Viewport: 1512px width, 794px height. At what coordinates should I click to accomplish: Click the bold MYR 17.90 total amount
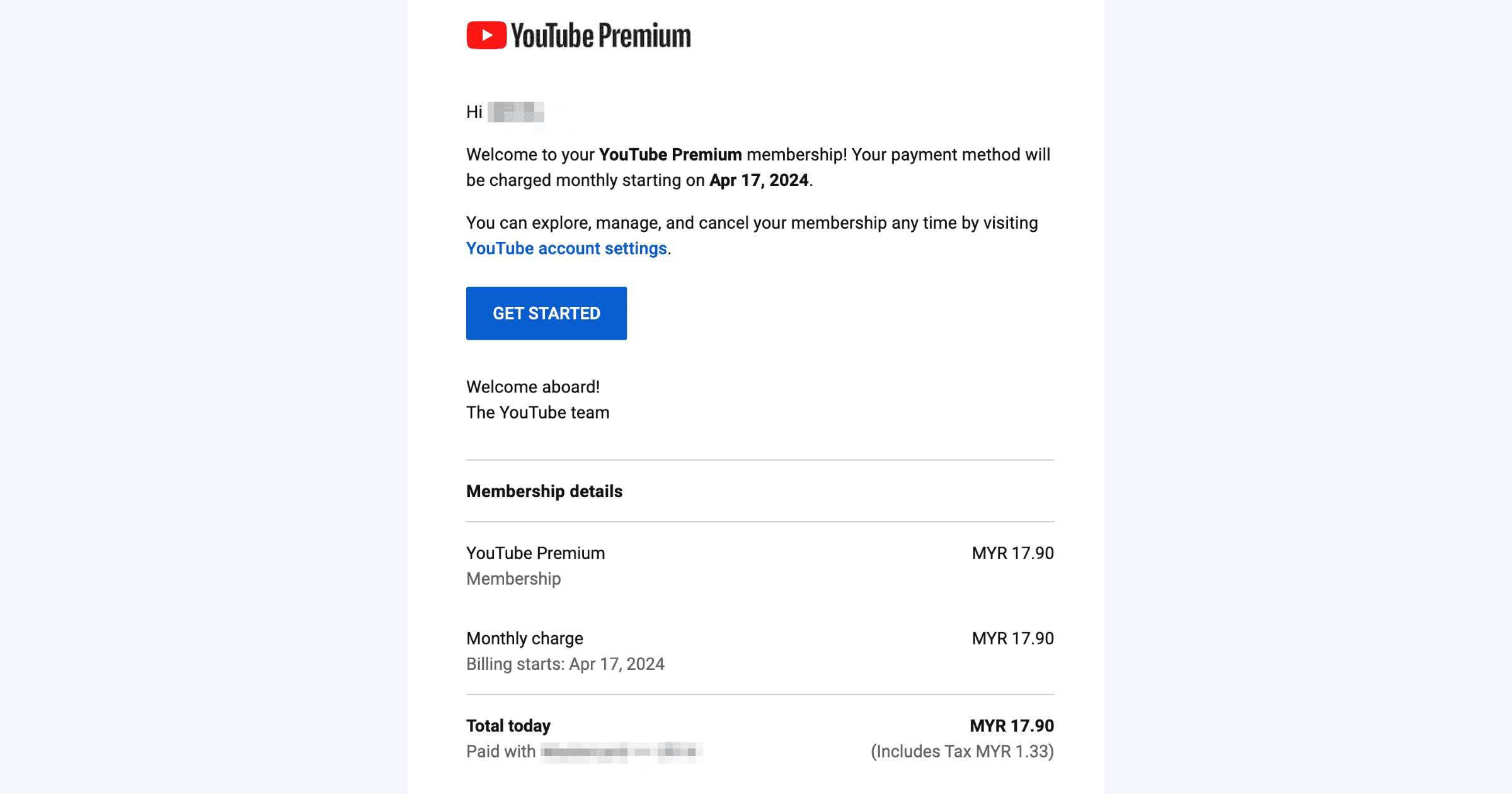point(1012,726)
